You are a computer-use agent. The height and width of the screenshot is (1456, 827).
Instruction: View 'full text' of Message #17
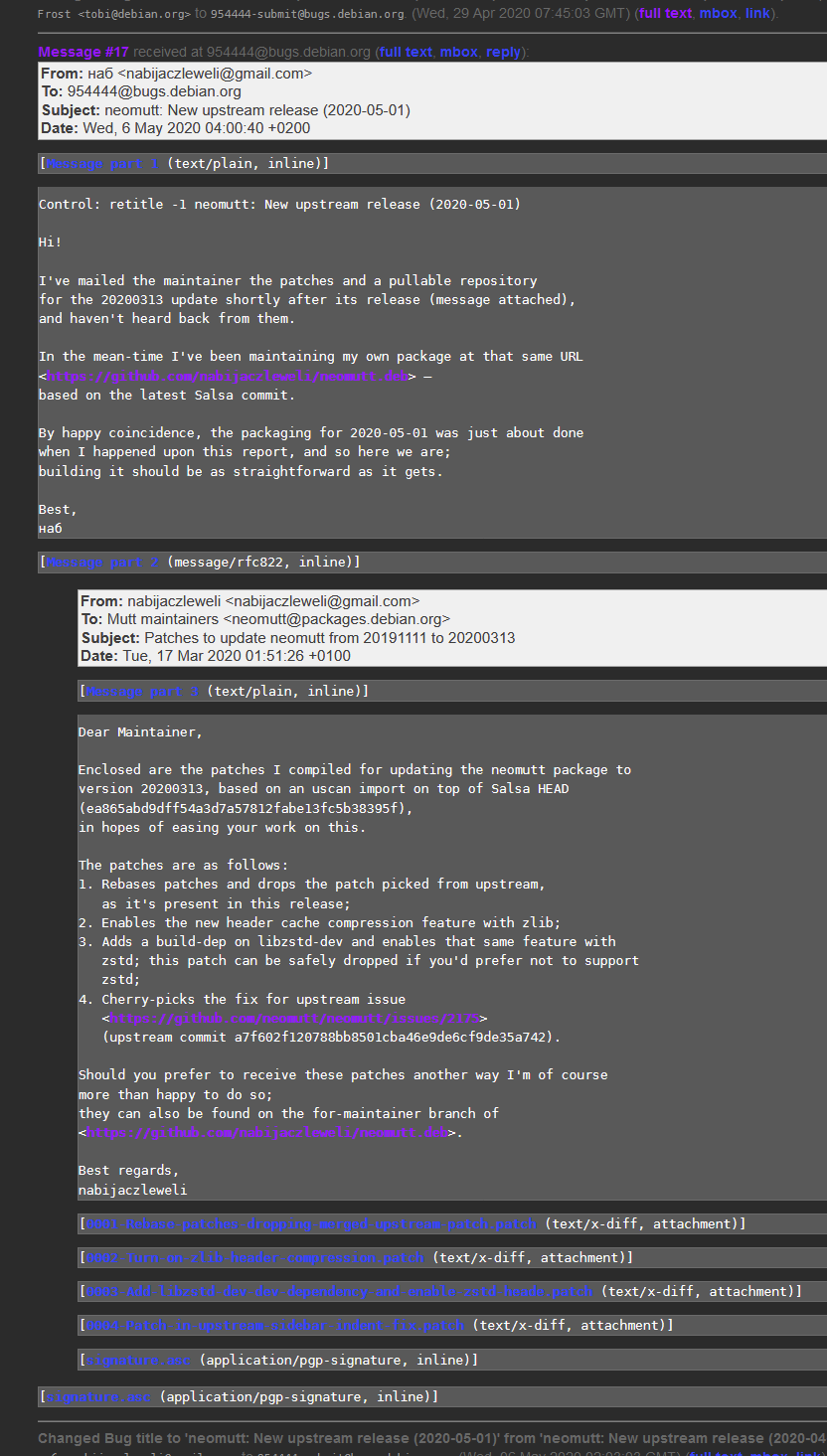click(x=405, y=52)
